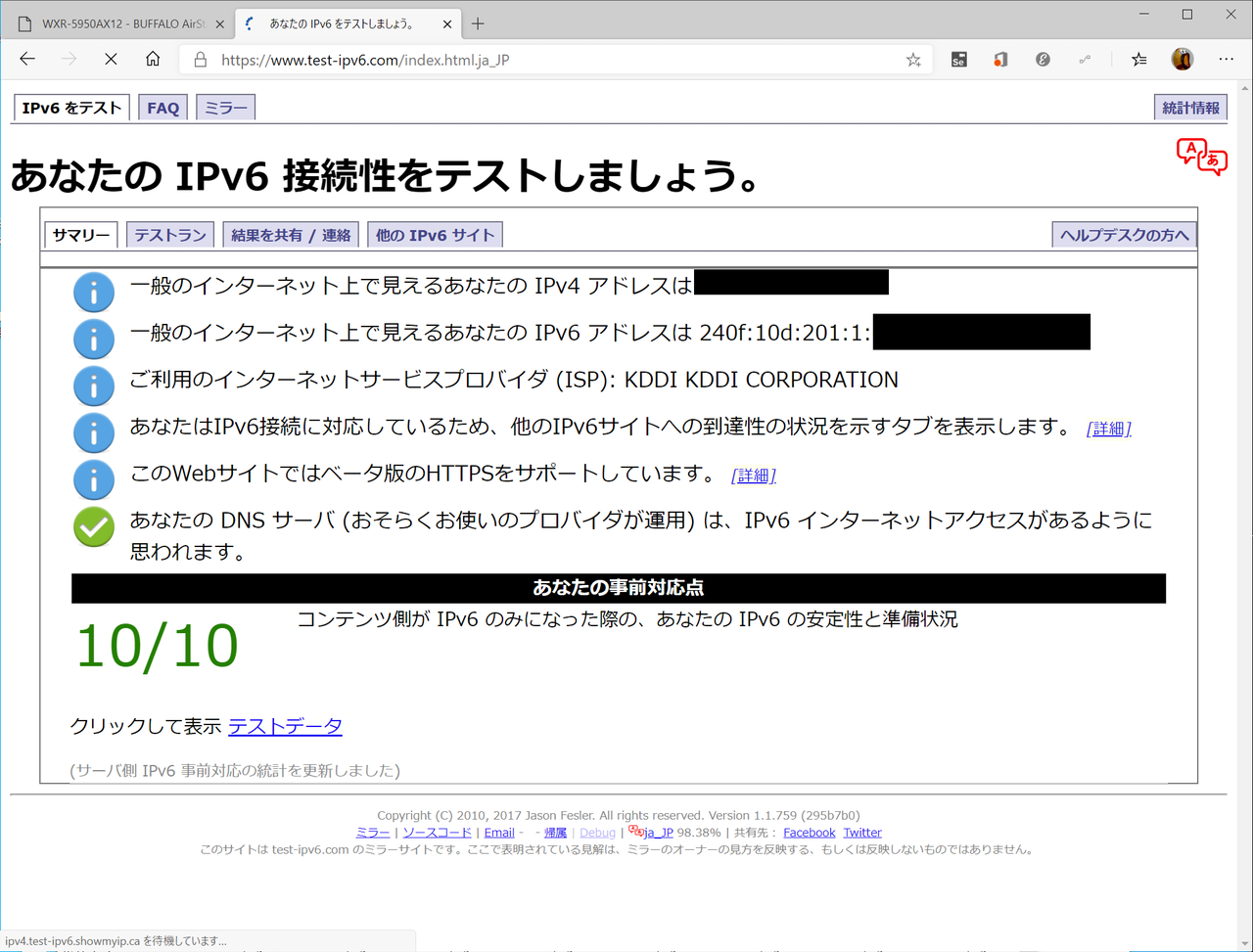
Task: Select the サマリー tab
Action: tap(81, 235)
